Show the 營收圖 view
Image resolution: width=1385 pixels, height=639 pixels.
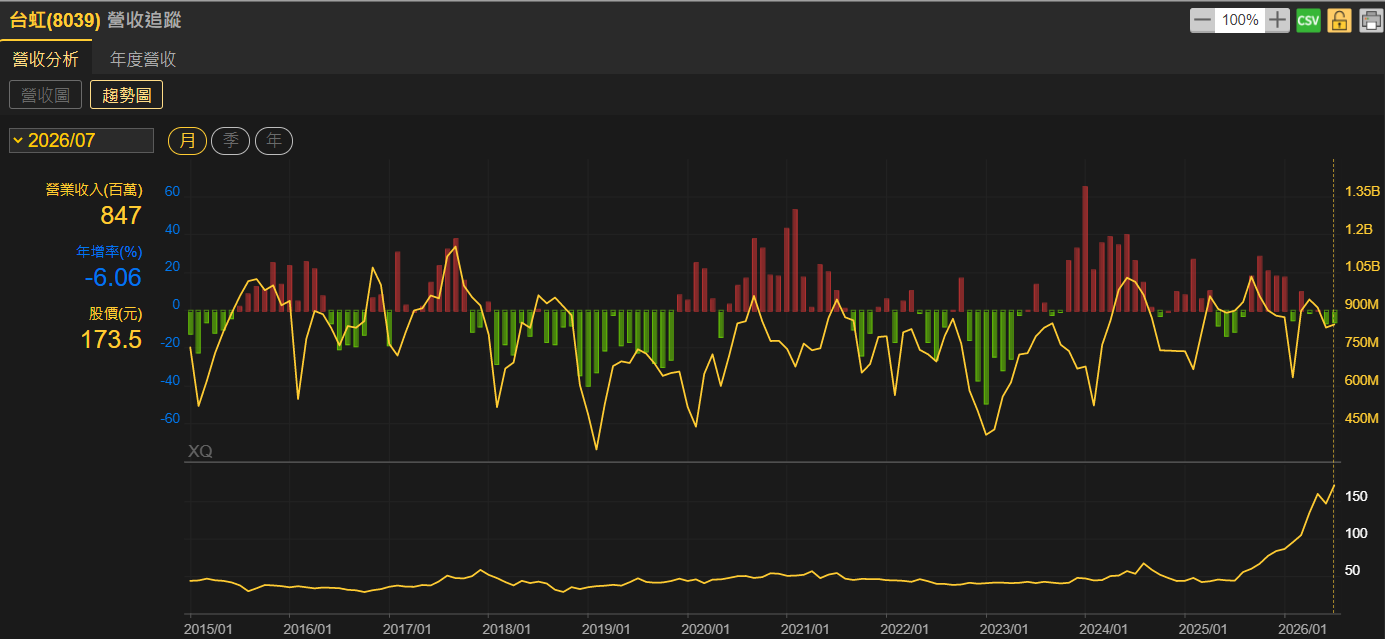45,95
